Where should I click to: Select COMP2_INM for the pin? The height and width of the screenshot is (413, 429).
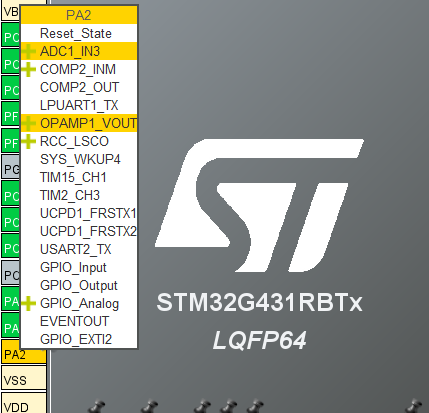point(79,69)
